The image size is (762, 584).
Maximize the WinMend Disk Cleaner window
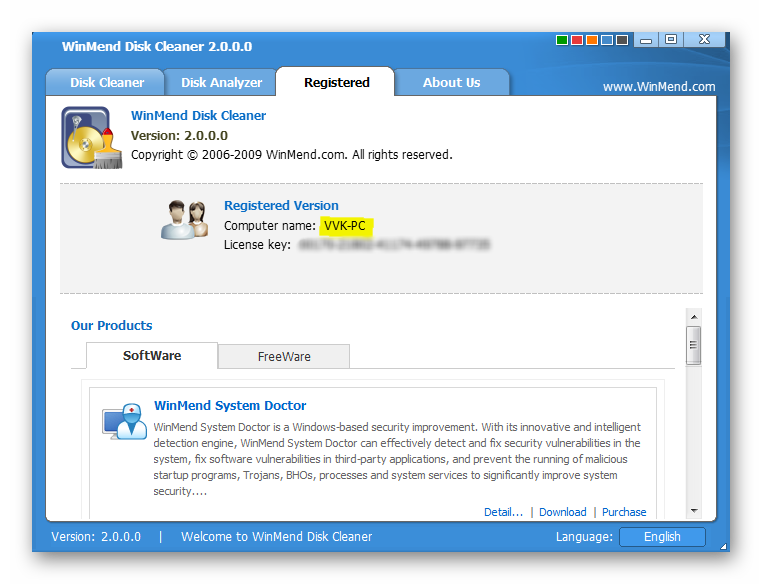tap(671, 39)
